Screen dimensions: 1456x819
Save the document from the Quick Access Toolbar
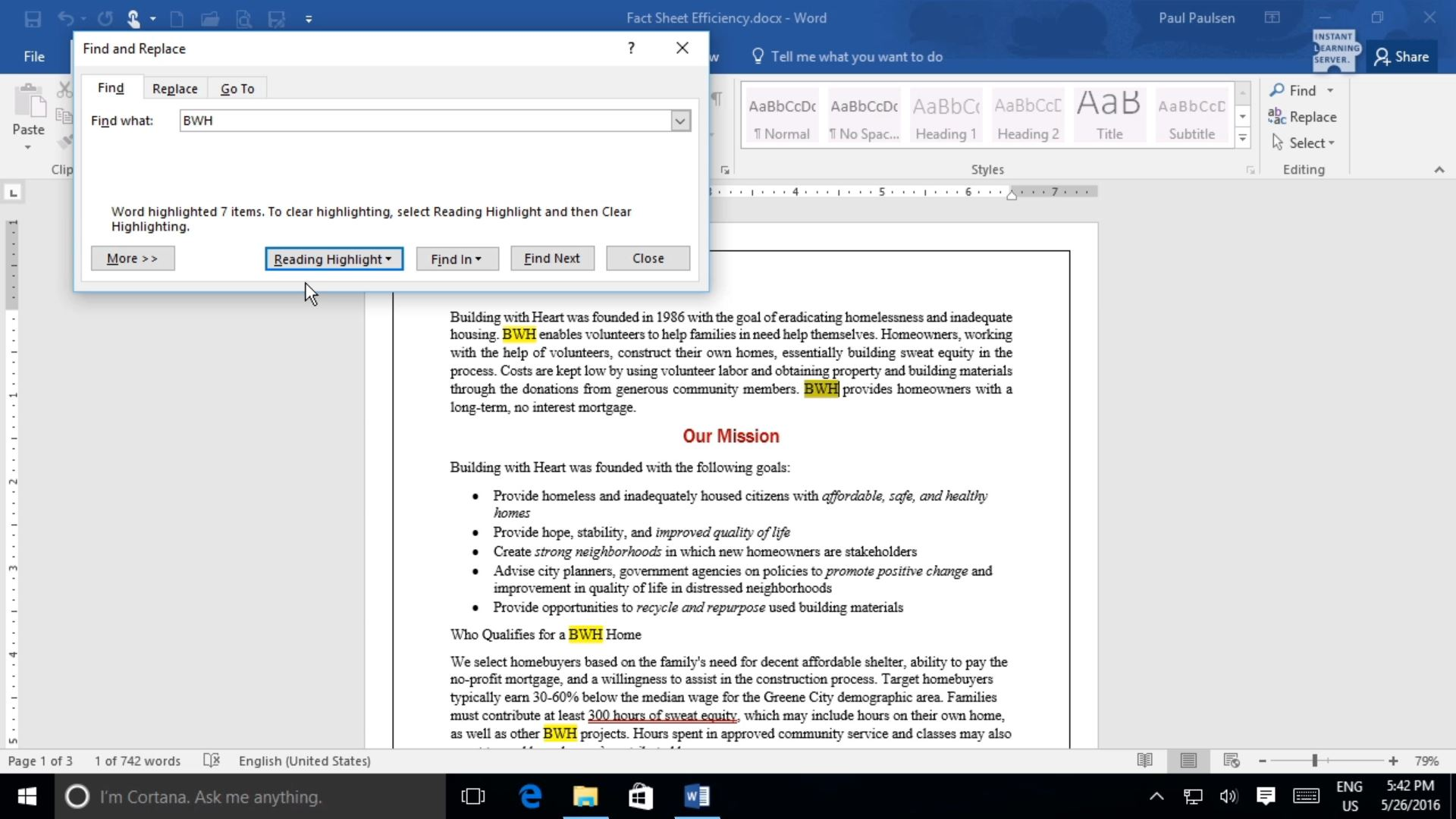coord(33,19)
